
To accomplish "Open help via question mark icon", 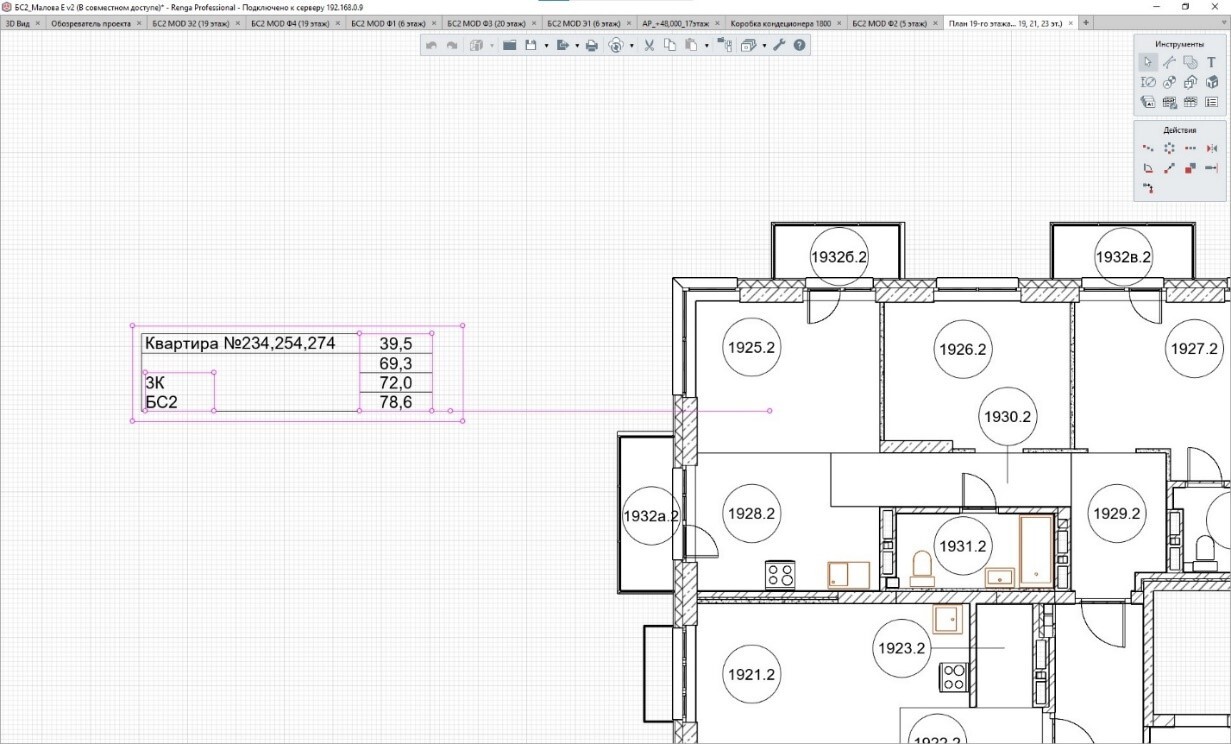I will coord(799,45).
